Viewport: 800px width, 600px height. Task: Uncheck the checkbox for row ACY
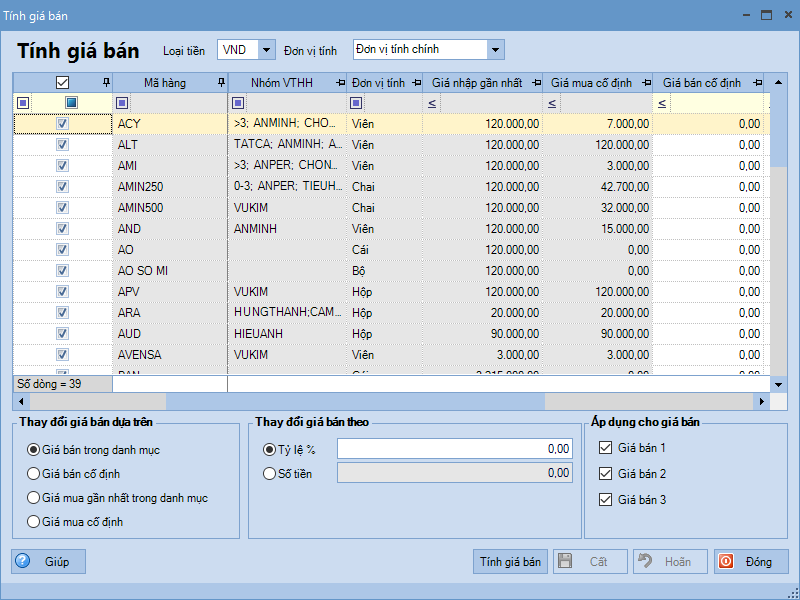pos(62,123)
